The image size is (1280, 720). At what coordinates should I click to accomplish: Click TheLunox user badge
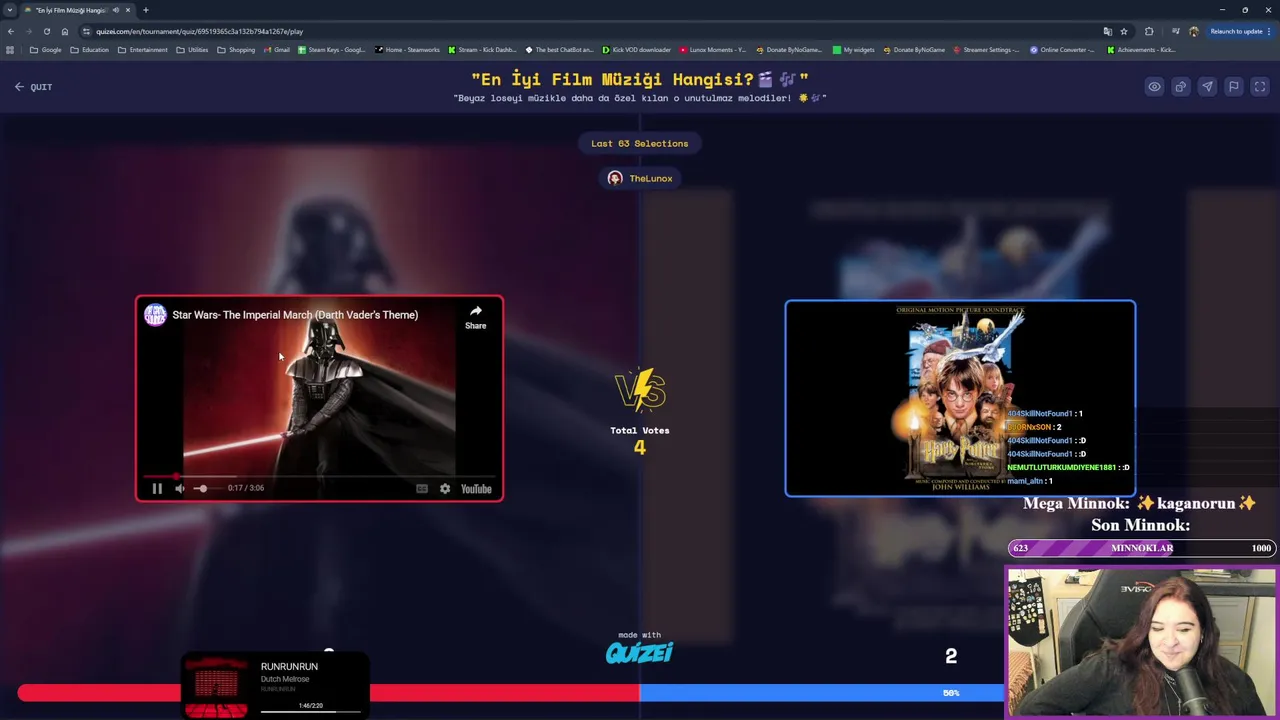tap(640, 178)
